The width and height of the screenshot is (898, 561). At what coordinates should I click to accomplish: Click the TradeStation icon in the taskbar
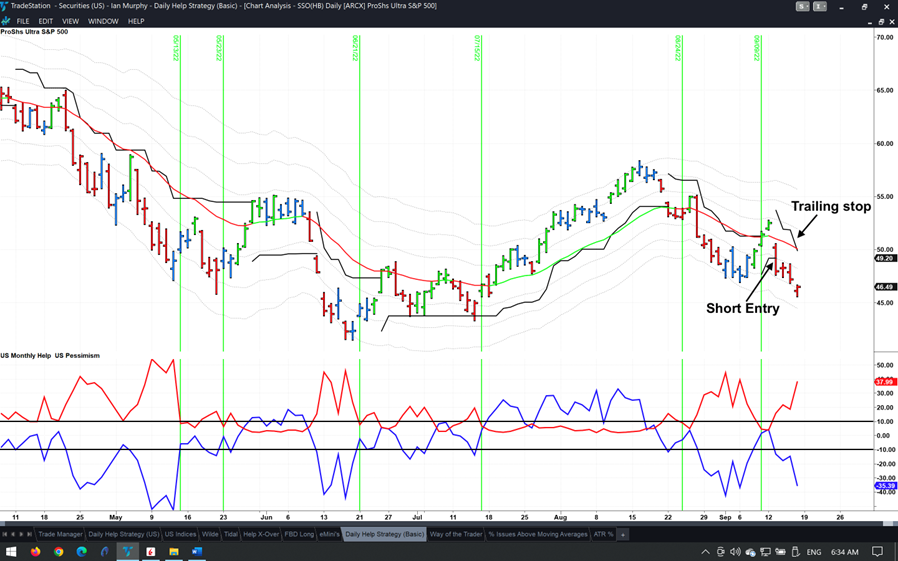pos(128,551)
